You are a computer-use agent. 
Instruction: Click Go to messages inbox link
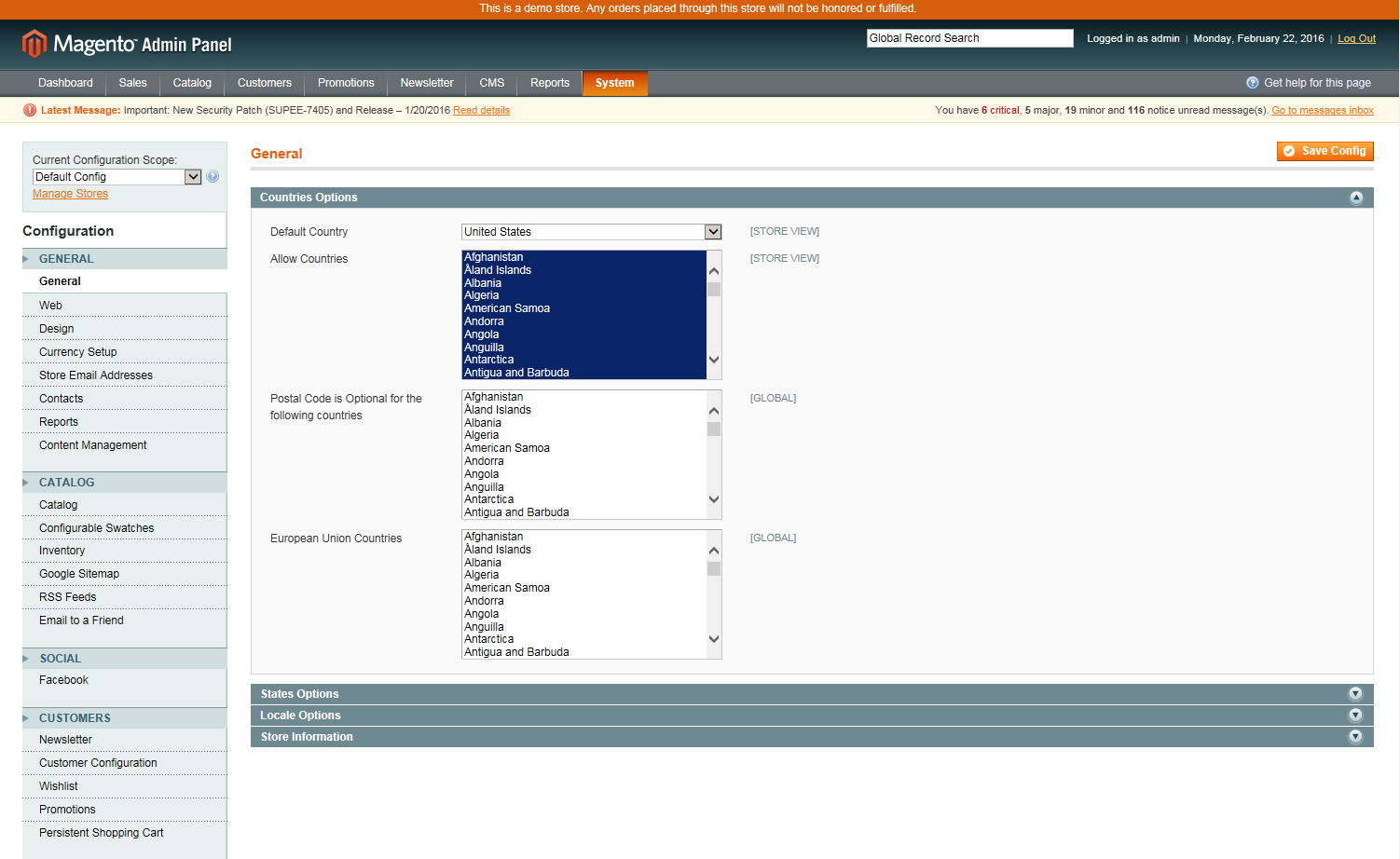tap(1323, 110)
